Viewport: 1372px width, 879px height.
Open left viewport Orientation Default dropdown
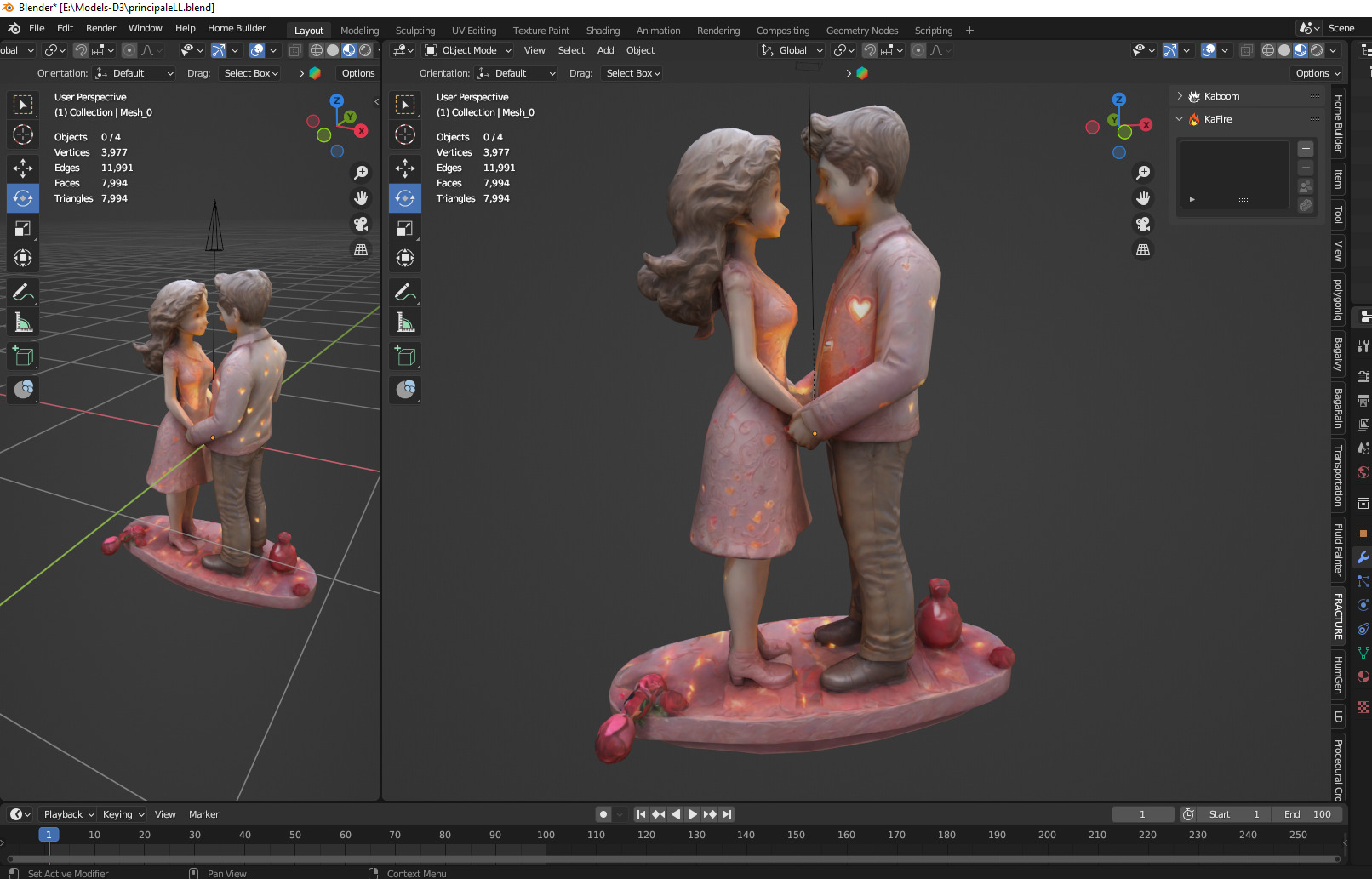coord(134,73)
